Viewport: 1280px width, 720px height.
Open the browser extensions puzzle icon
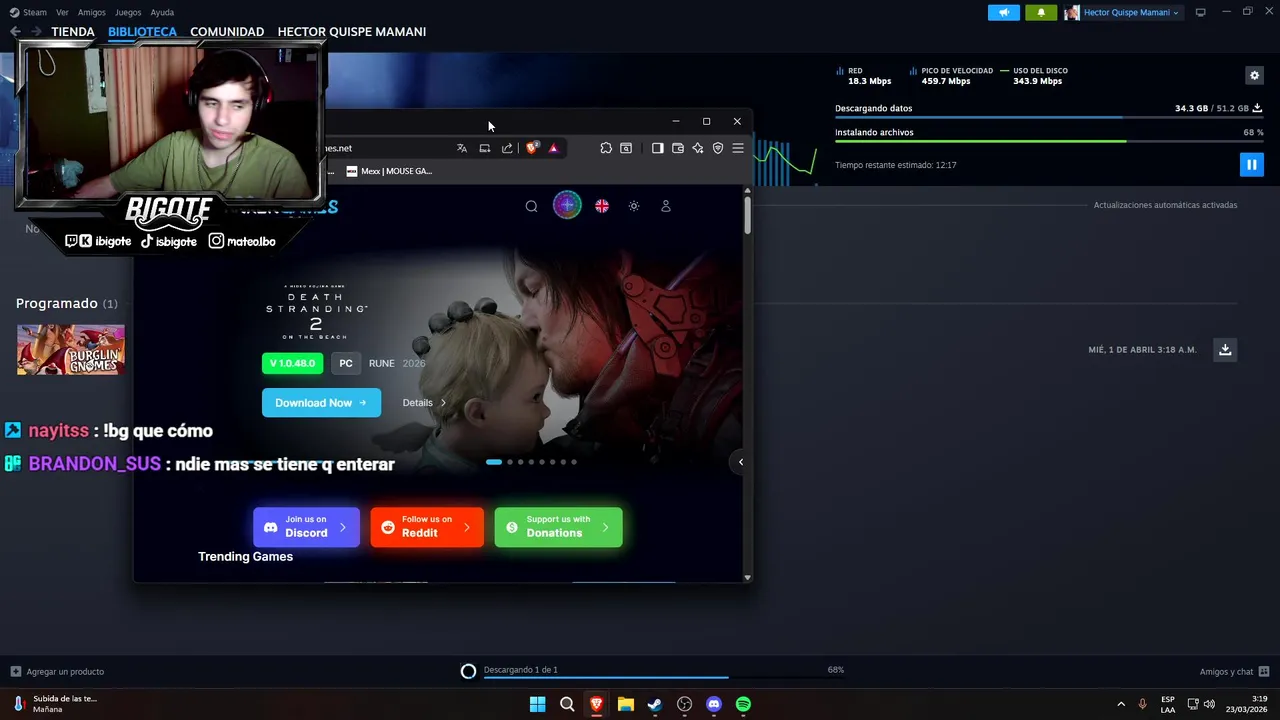pos(606,148)
